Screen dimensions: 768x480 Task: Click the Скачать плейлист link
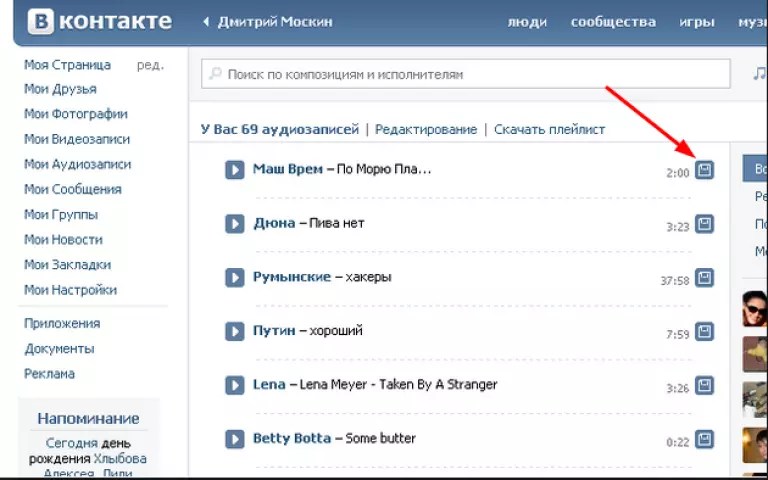pyautogui.click(x=549, y=130)
